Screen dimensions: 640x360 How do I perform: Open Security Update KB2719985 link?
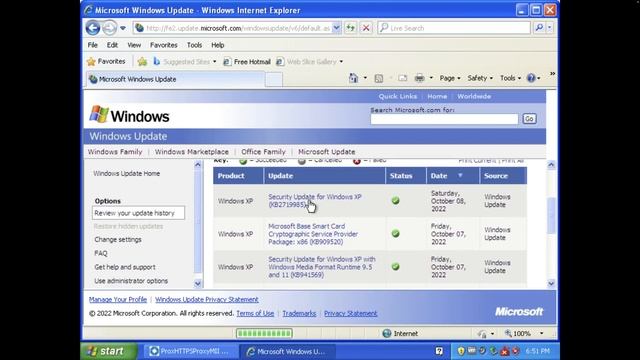tap(315, 201)
